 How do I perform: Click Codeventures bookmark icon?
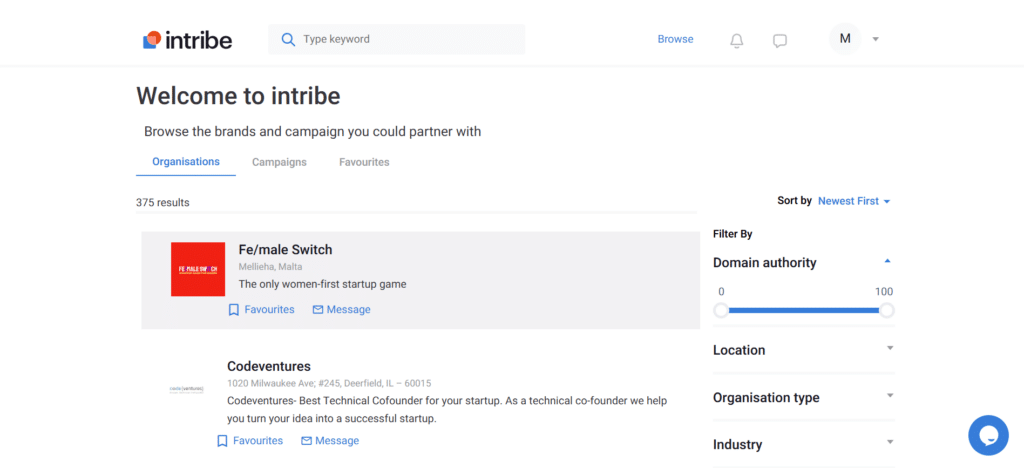[x=222, y=441]
